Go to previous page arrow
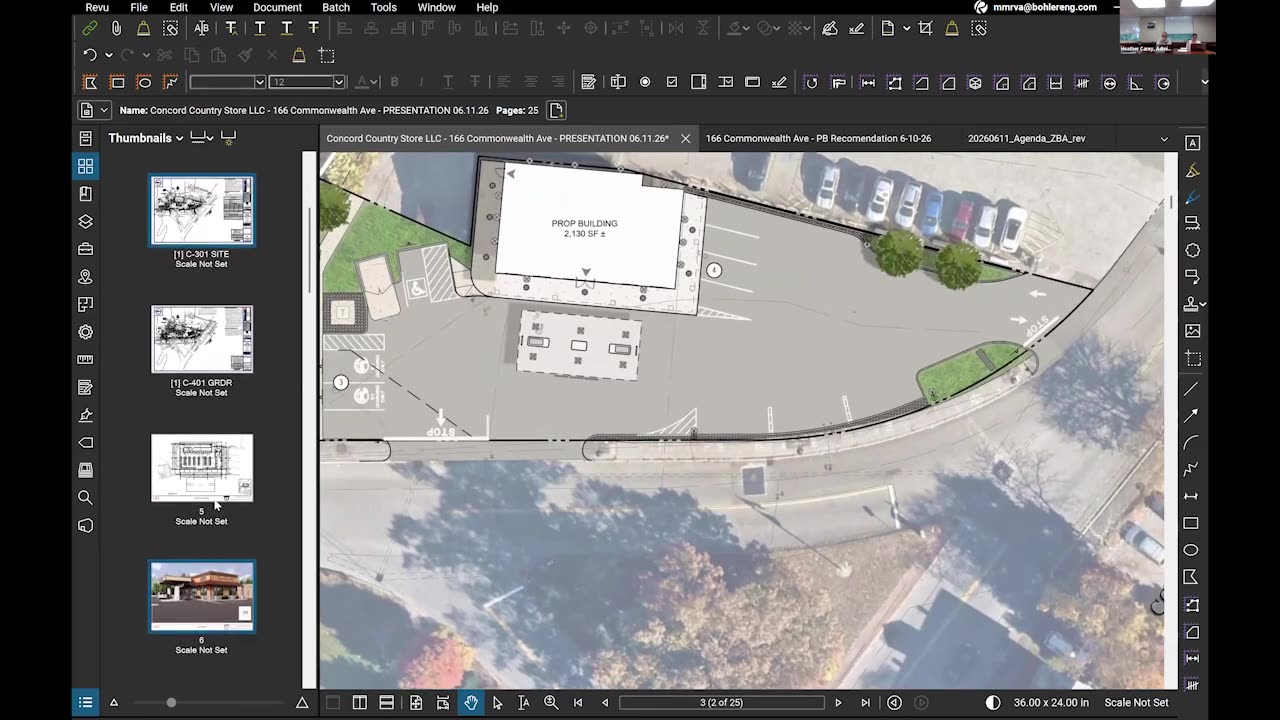This screenshot has height=720, width=1280. pos(605,703)
